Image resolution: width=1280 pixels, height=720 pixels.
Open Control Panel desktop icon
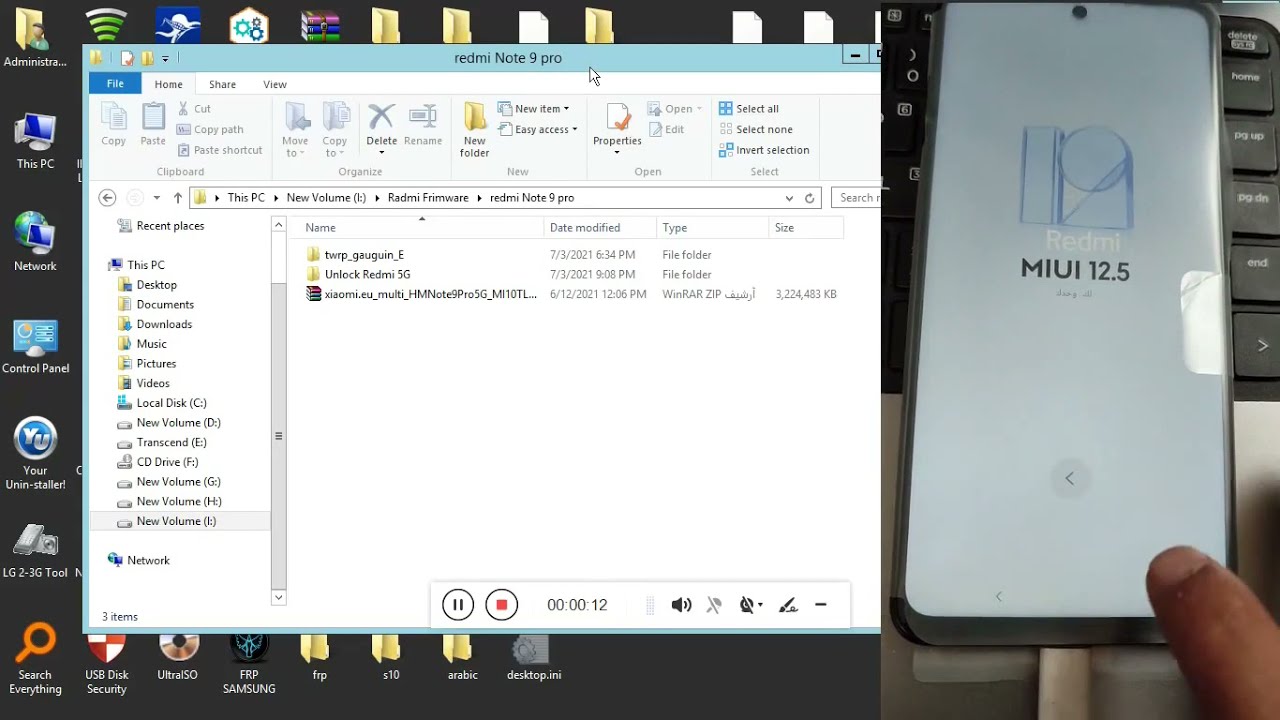pyautogui.click(x=36, y=347)
